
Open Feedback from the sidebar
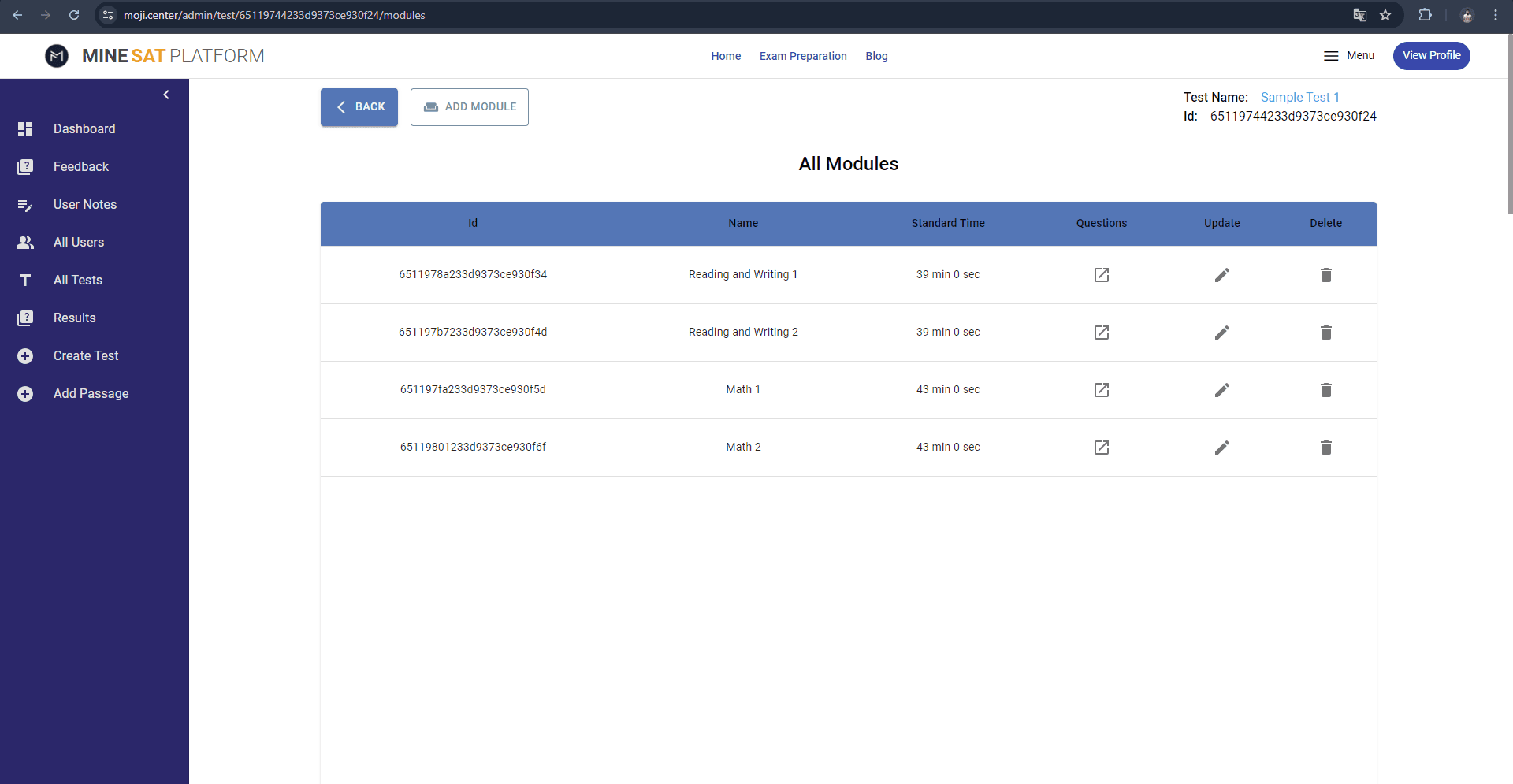(24, 166)
